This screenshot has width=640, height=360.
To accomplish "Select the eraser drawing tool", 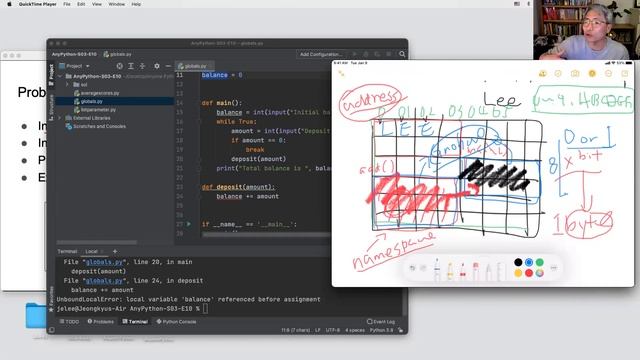I will 476,271.
